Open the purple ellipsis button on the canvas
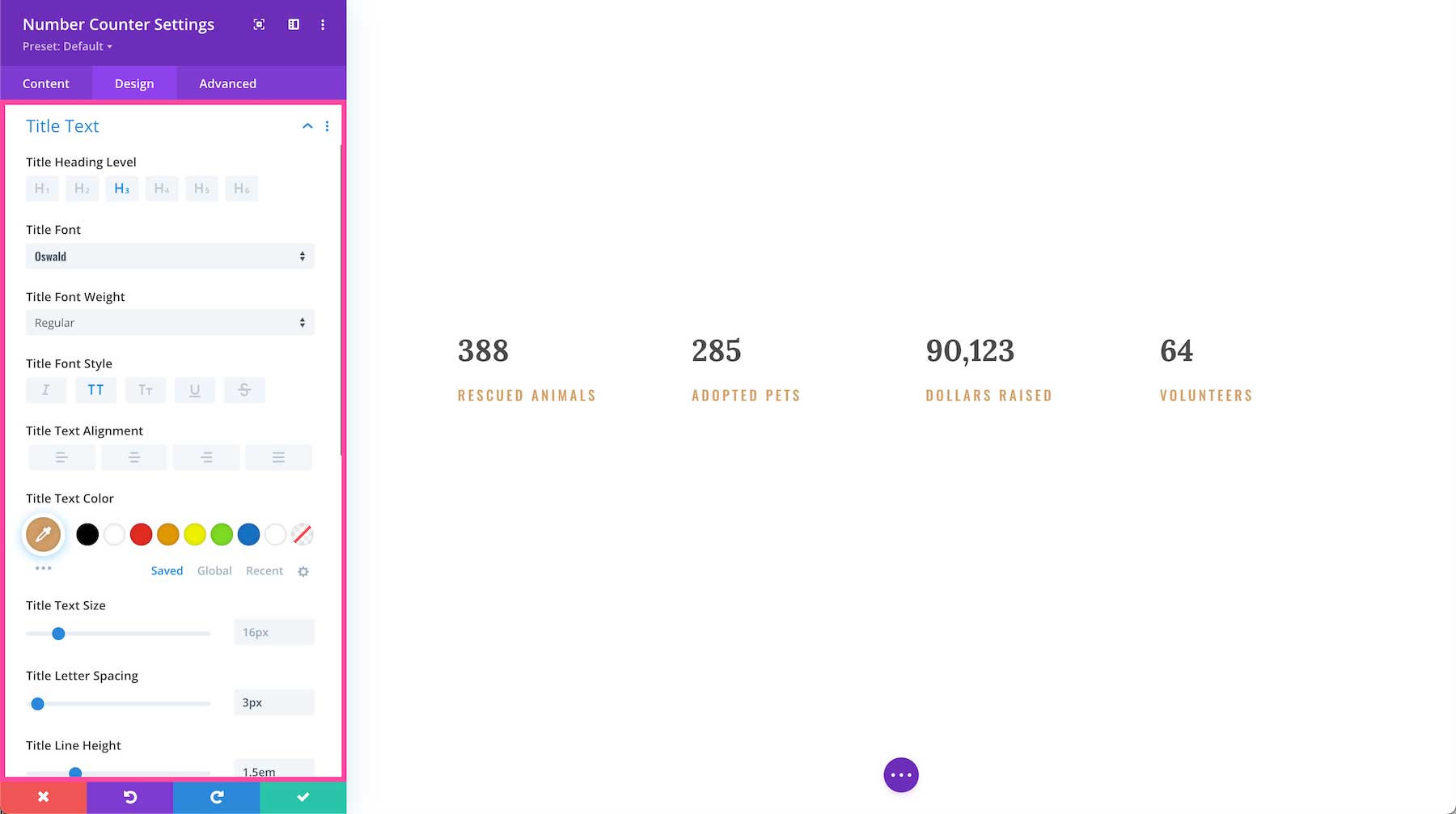 [x=900, y=774]
